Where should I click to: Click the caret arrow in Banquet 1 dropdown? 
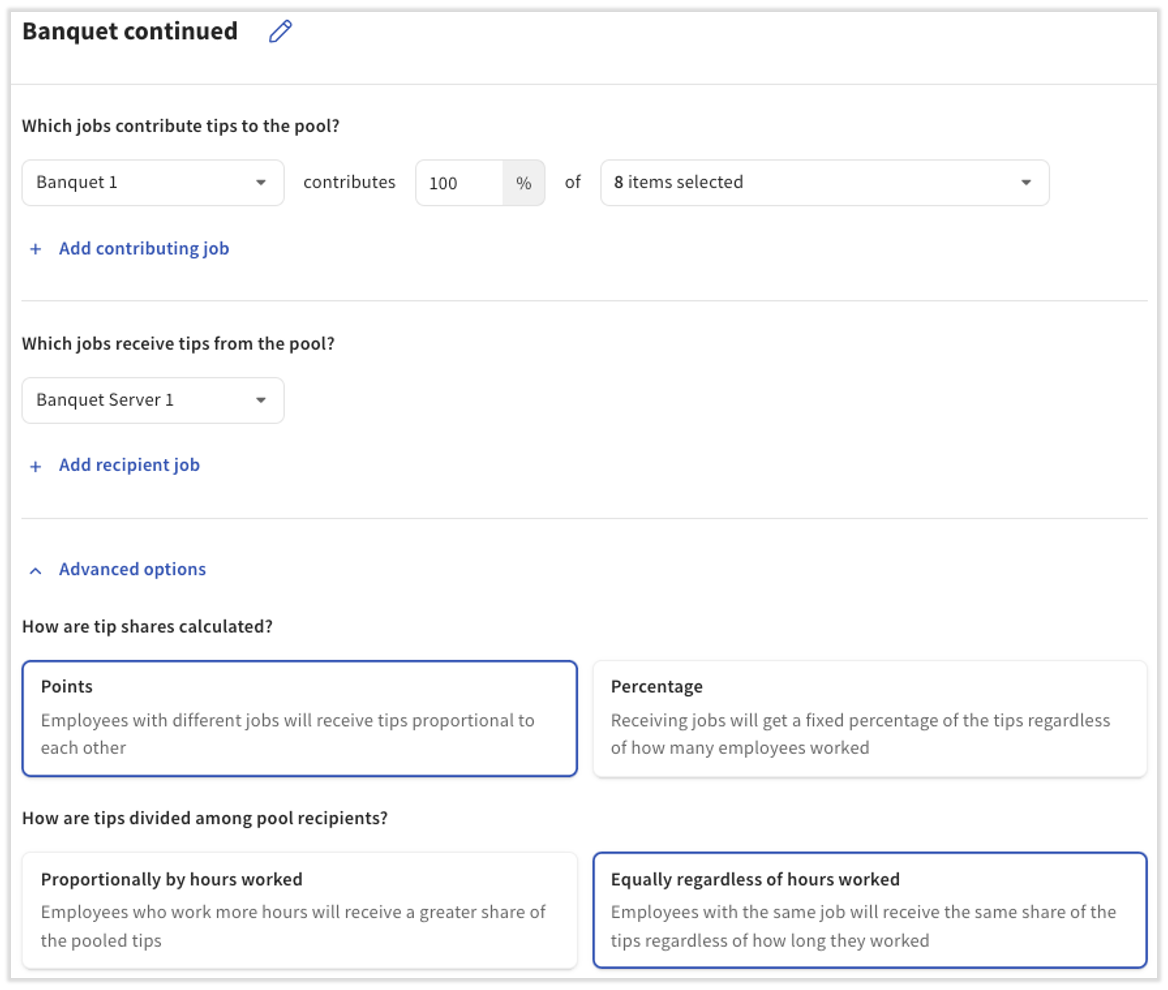pyautogui.click(x=261, y=183)
